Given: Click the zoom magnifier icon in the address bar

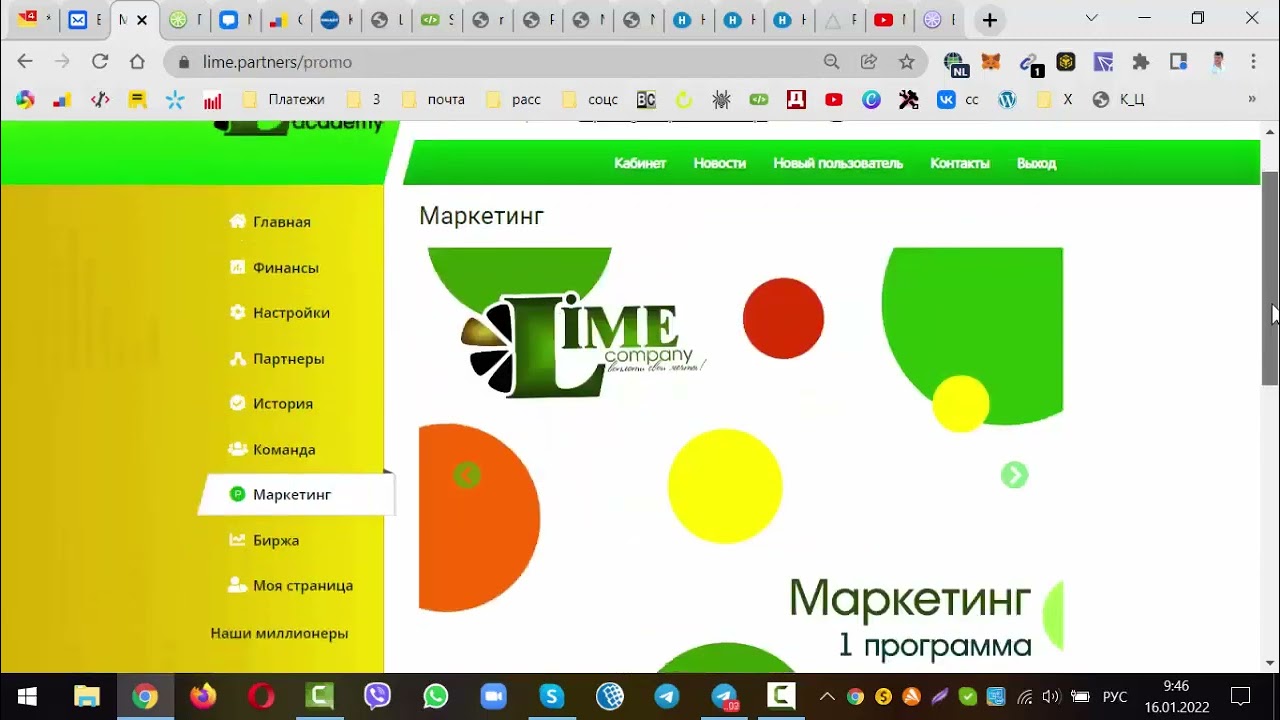Looking at the screenshot, I should point(831,62).
